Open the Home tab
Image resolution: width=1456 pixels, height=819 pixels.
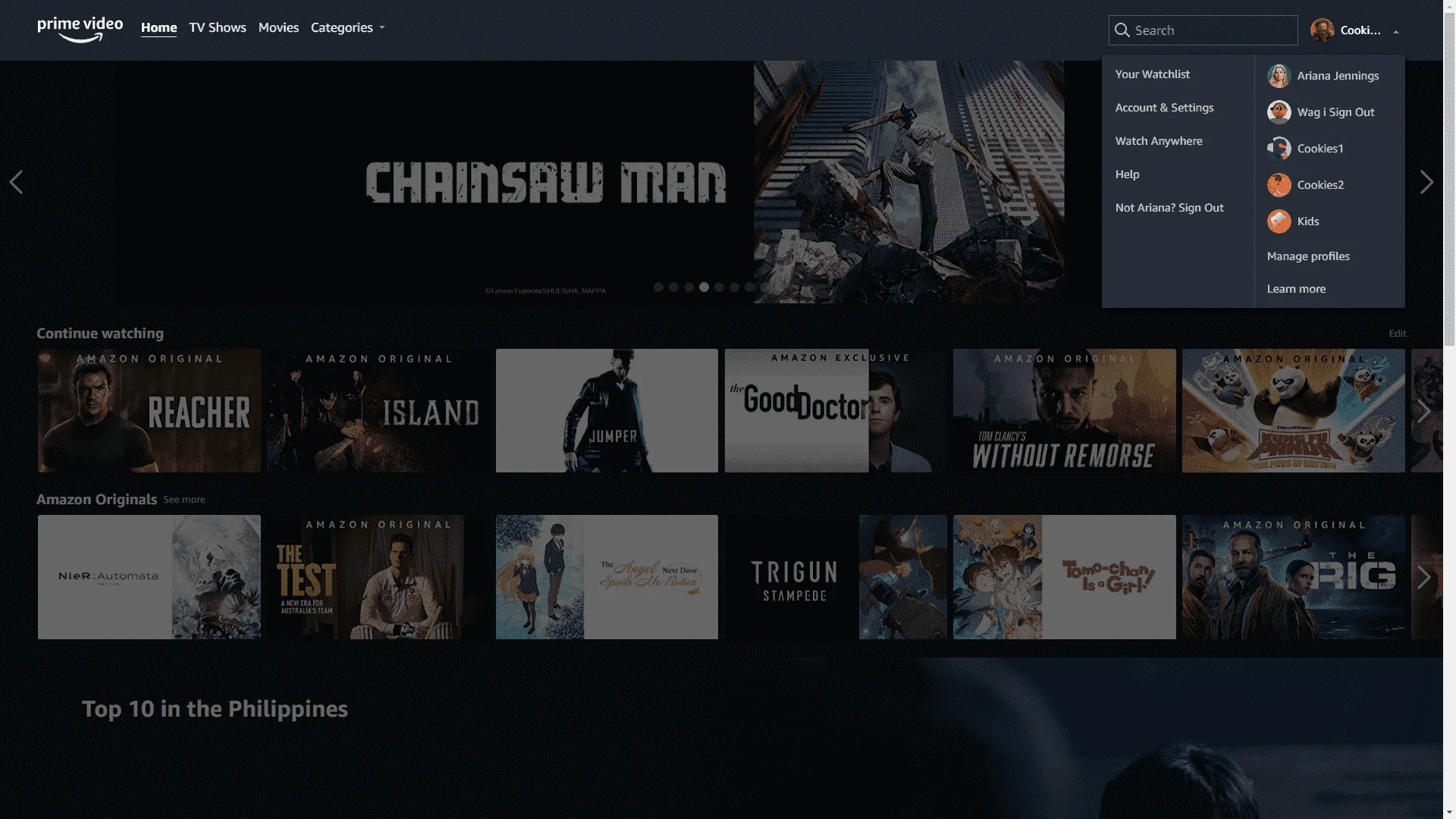[158, 27]
